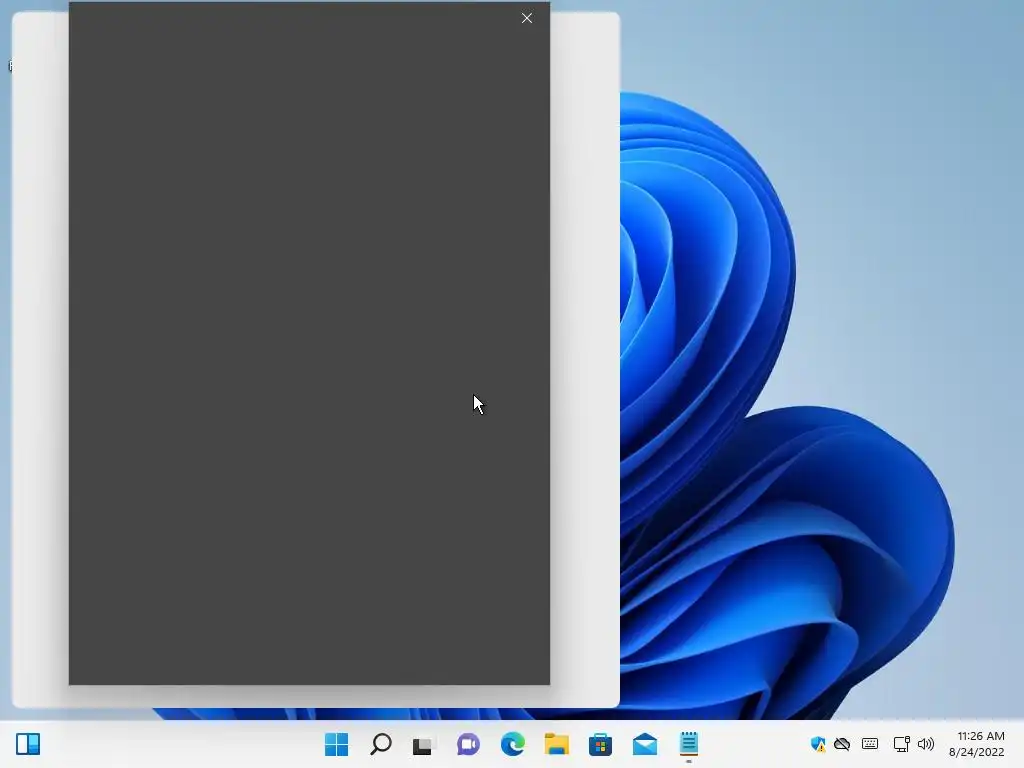Open the Windows Start menu
The height and width of the screenshot is (768, 1024).
point(336,744)
